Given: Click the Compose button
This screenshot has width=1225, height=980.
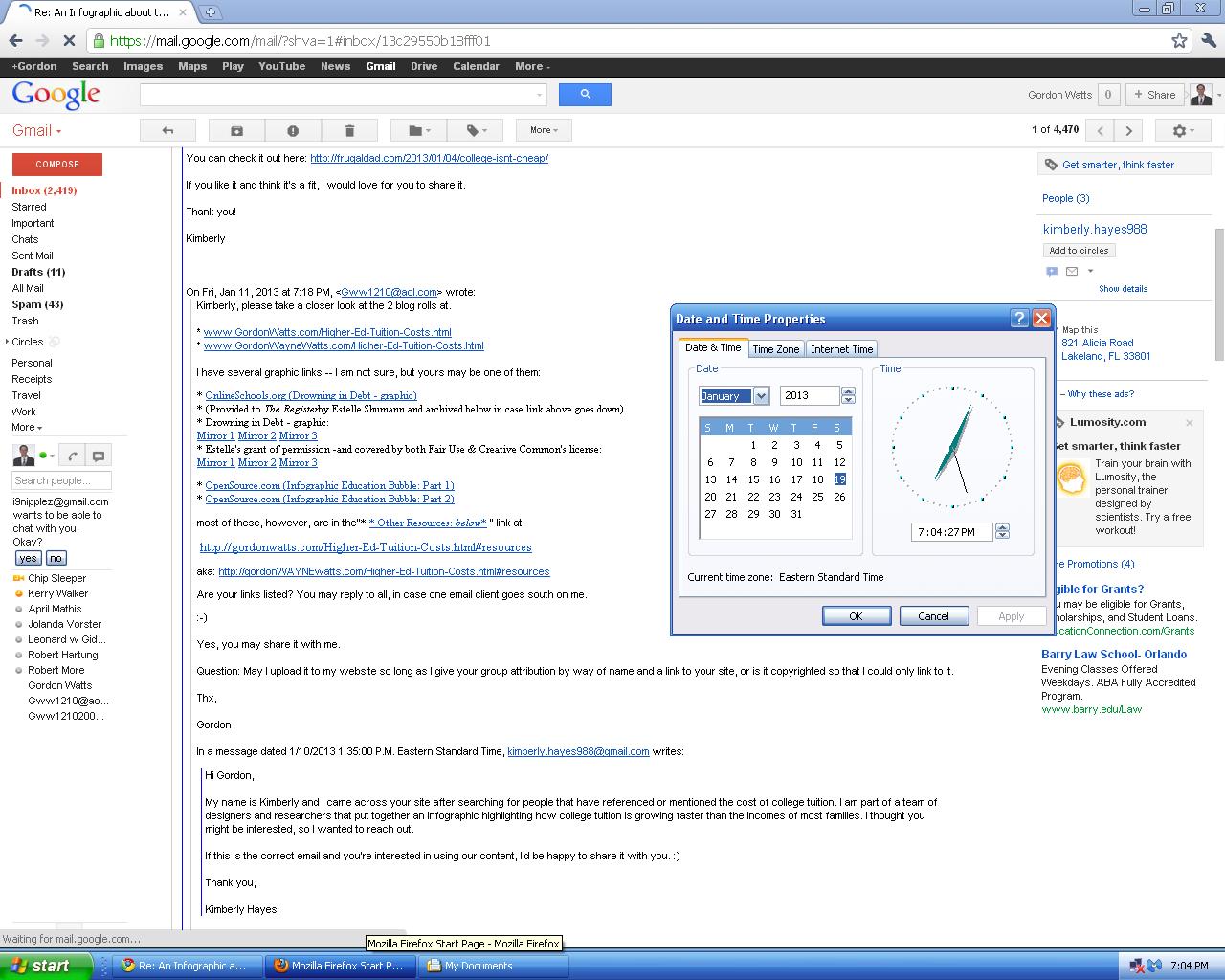Looking at the screenshot, I should [x=57, y=164].
